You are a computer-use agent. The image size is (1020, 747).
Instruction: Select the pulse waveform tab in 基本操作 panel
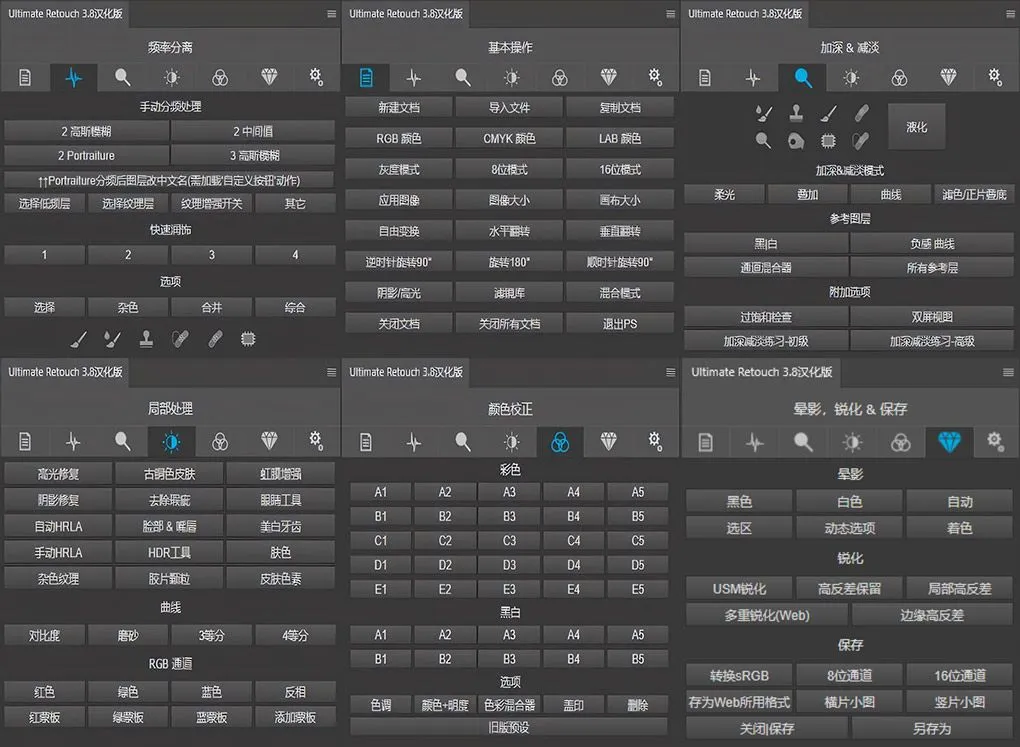click(x=413, y=77)
